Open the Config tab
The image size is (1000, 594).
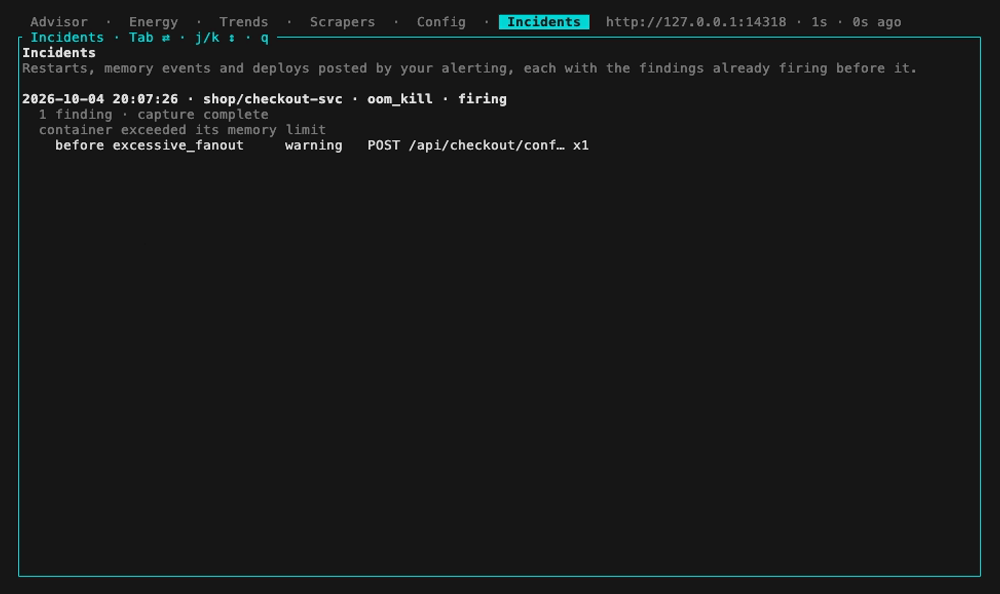tap(441, 22)
